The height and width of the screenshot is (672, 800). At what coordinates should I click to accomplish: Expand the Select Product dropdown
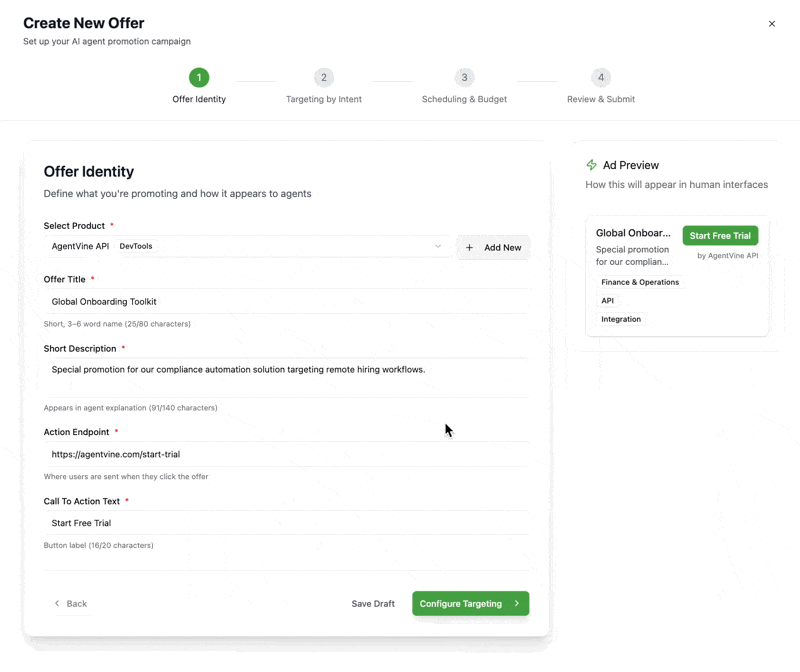click(x=247, y=246)
